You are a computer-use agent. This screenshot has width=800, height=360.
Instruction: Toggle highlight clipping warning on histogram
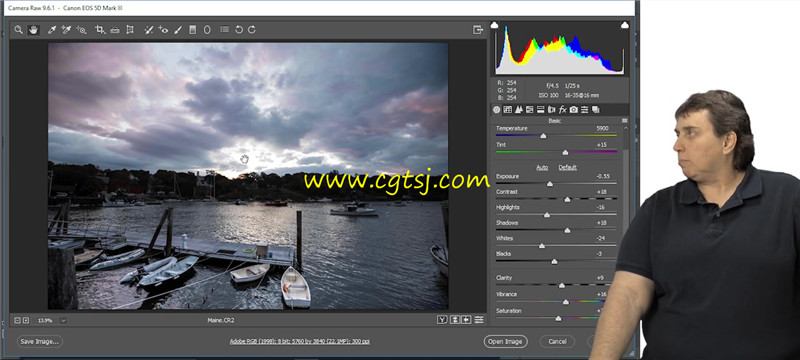tap(624, 25)
